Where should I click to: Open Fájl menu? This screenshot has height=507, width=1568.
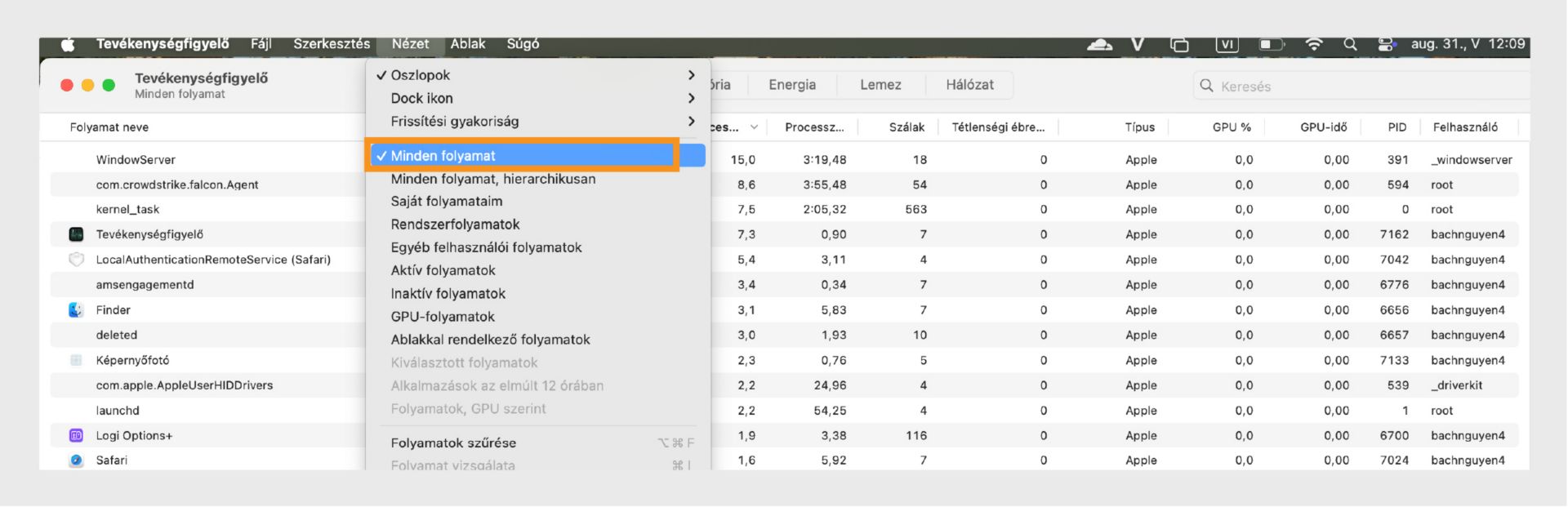click(x=261, y=44)
